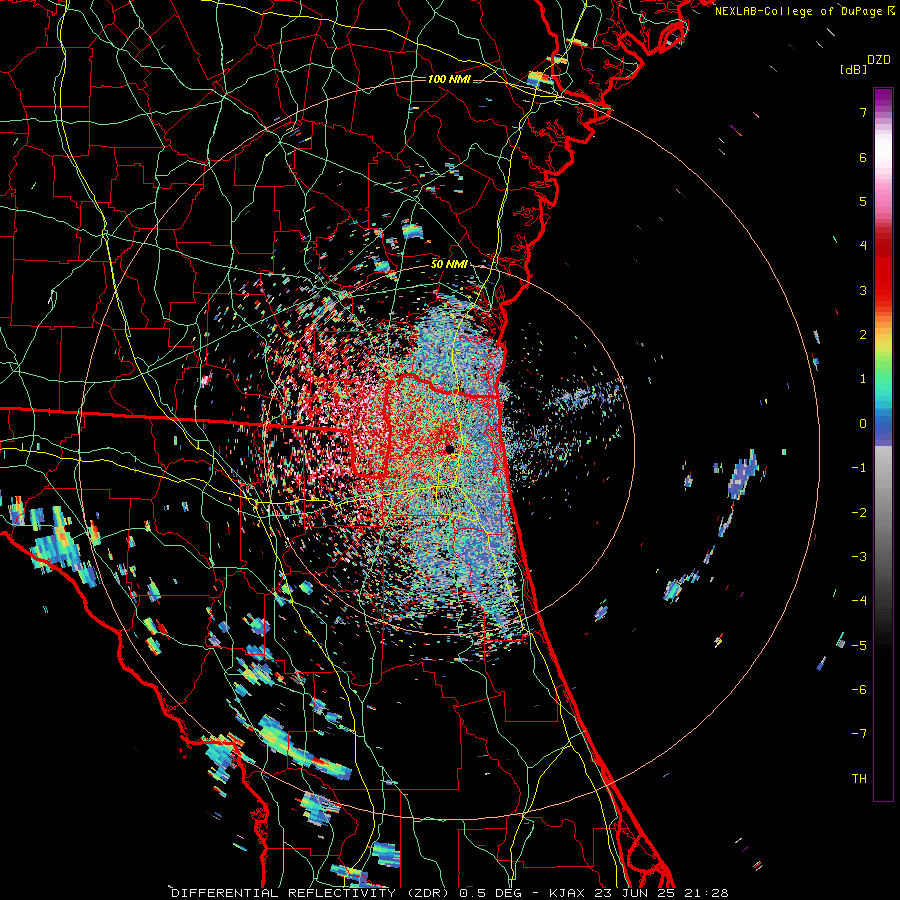
Task: Select the positive 2 dB scale label
Action: 863,335
